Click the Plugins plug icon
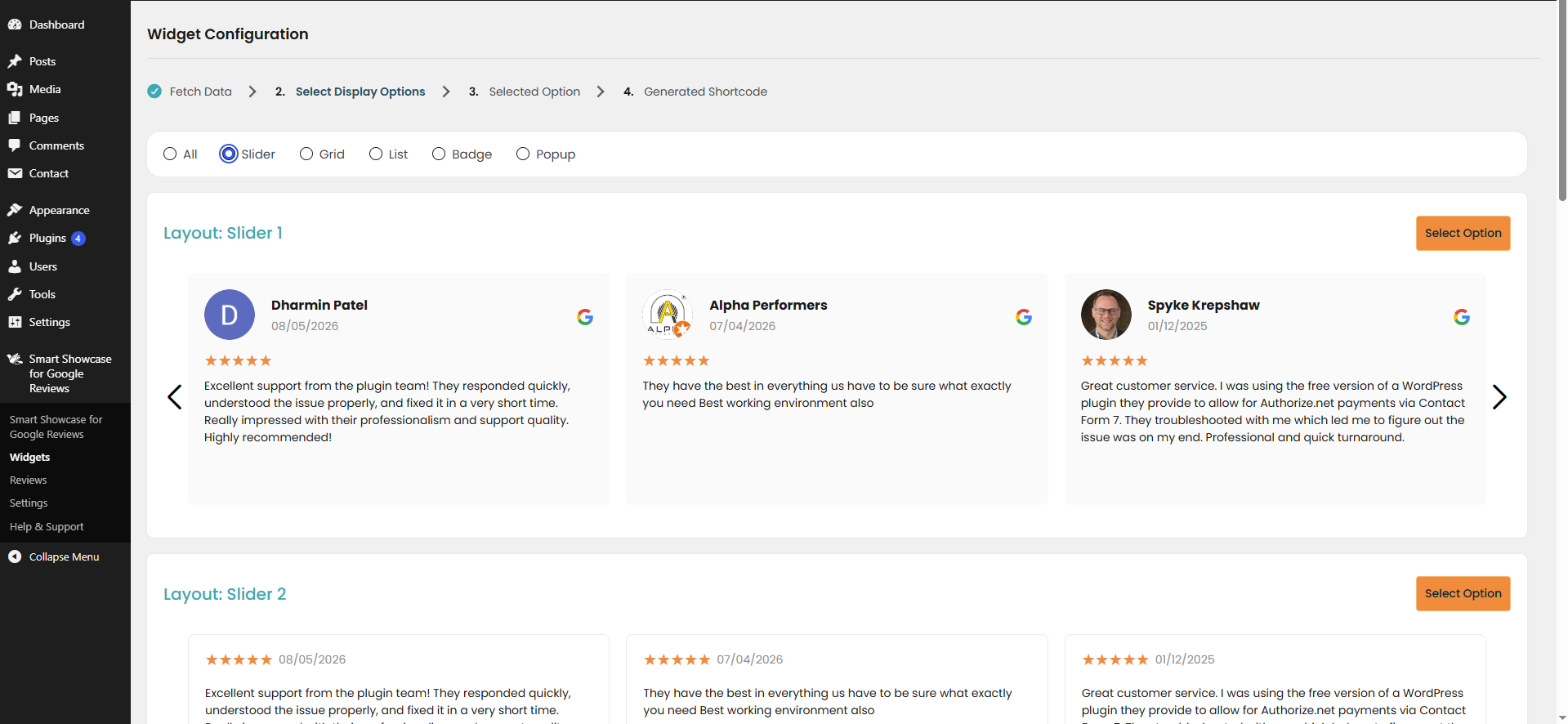The width and height of the screenshot is (1568, 724). point(15,238)
